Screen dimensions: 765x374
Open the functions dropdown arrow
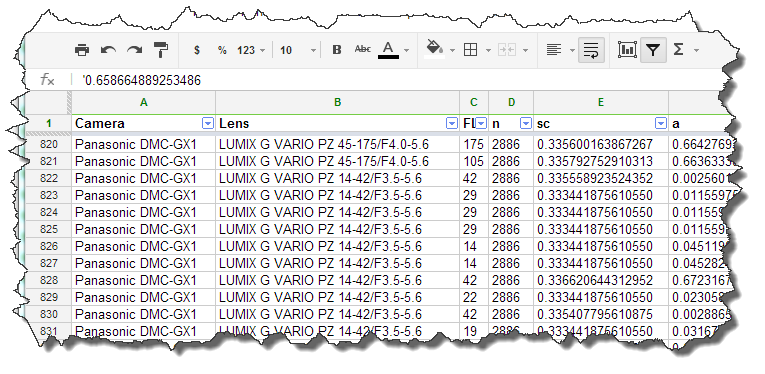696,50
